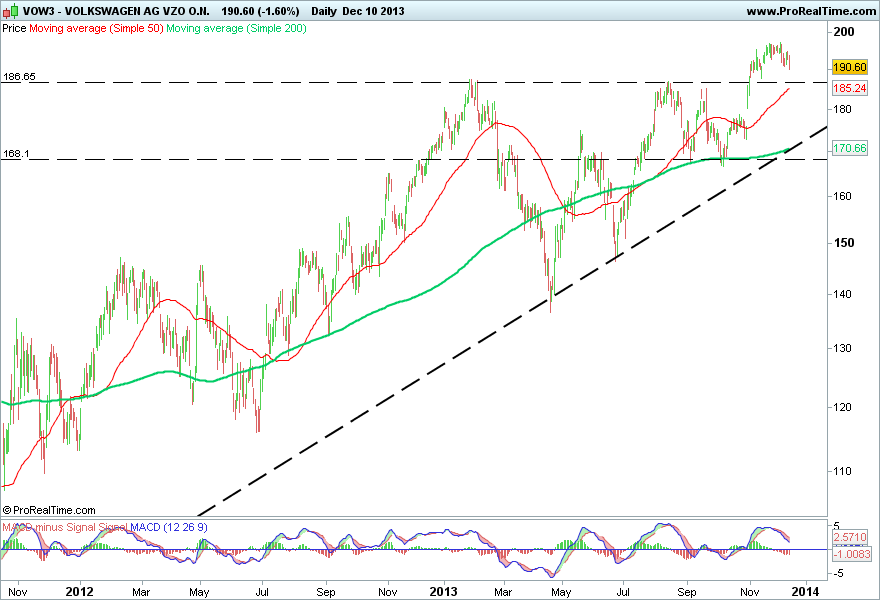This screenshot has width=880, height=600.
Task: Click the ProRealTime.com copyright text
Action: click(x=49, y=510)
